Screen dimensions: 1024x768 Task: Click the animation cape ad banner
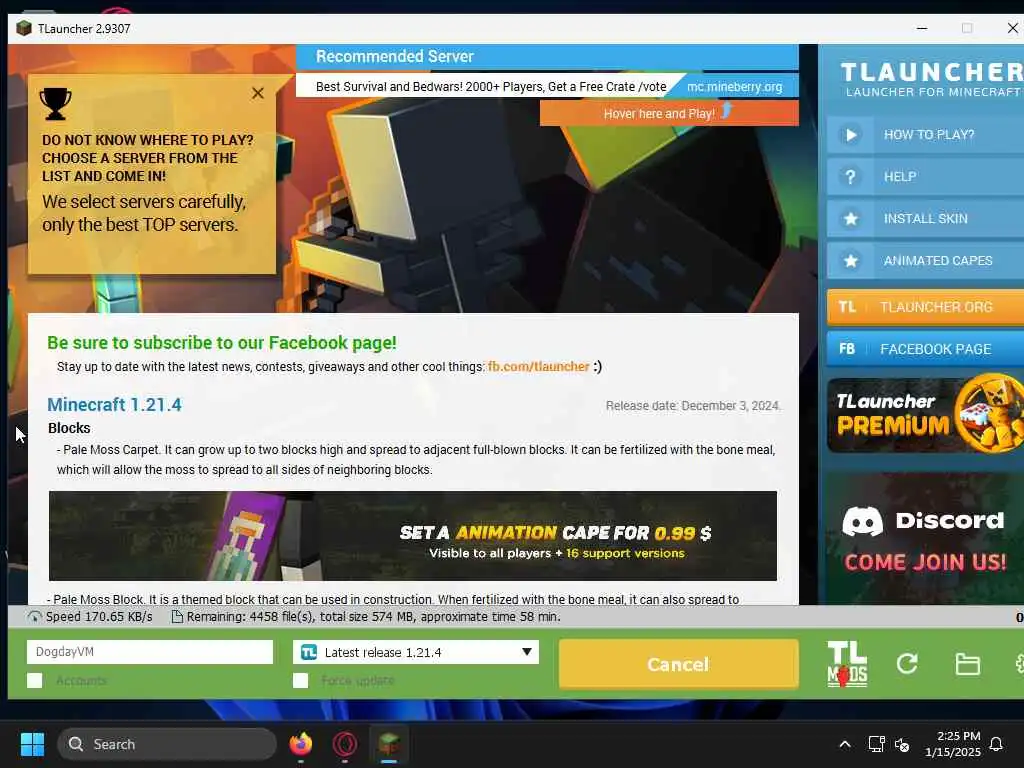click(x=413, y=536)
